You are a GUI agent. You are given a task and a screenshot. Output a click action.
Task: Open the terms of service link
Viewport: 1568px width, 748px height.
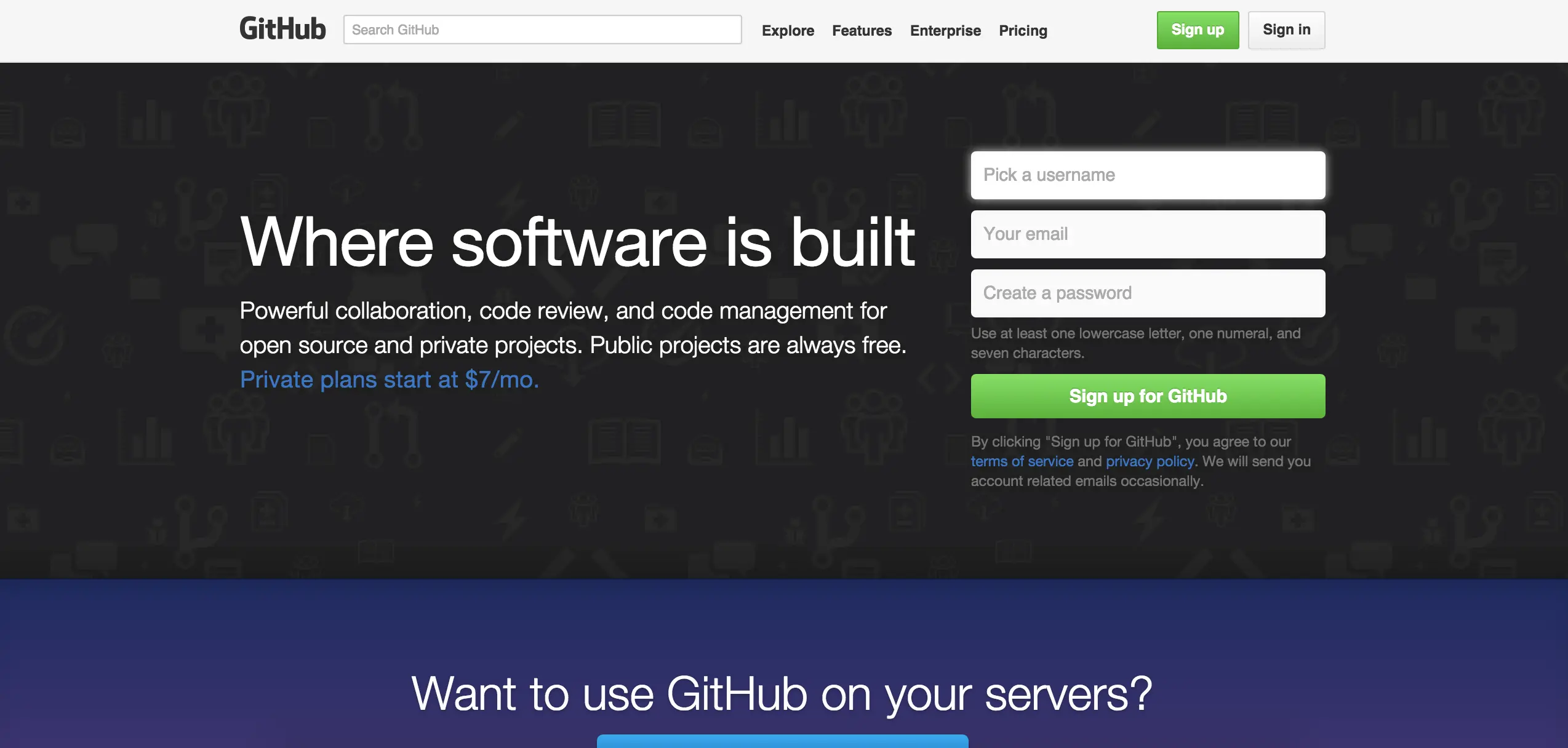click(1022, 461)
